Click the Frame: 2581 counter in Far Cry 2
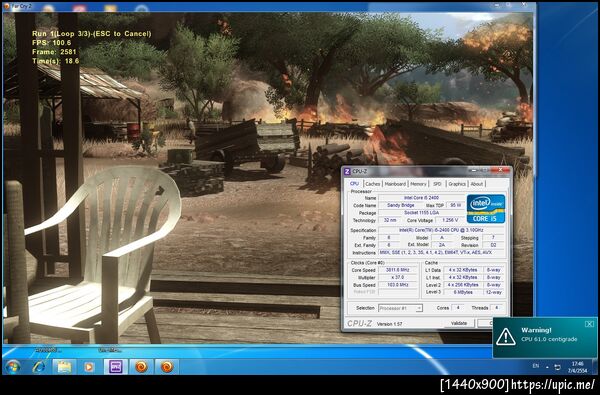The width and height of the screenshot is (600, 395). [54, 52]
